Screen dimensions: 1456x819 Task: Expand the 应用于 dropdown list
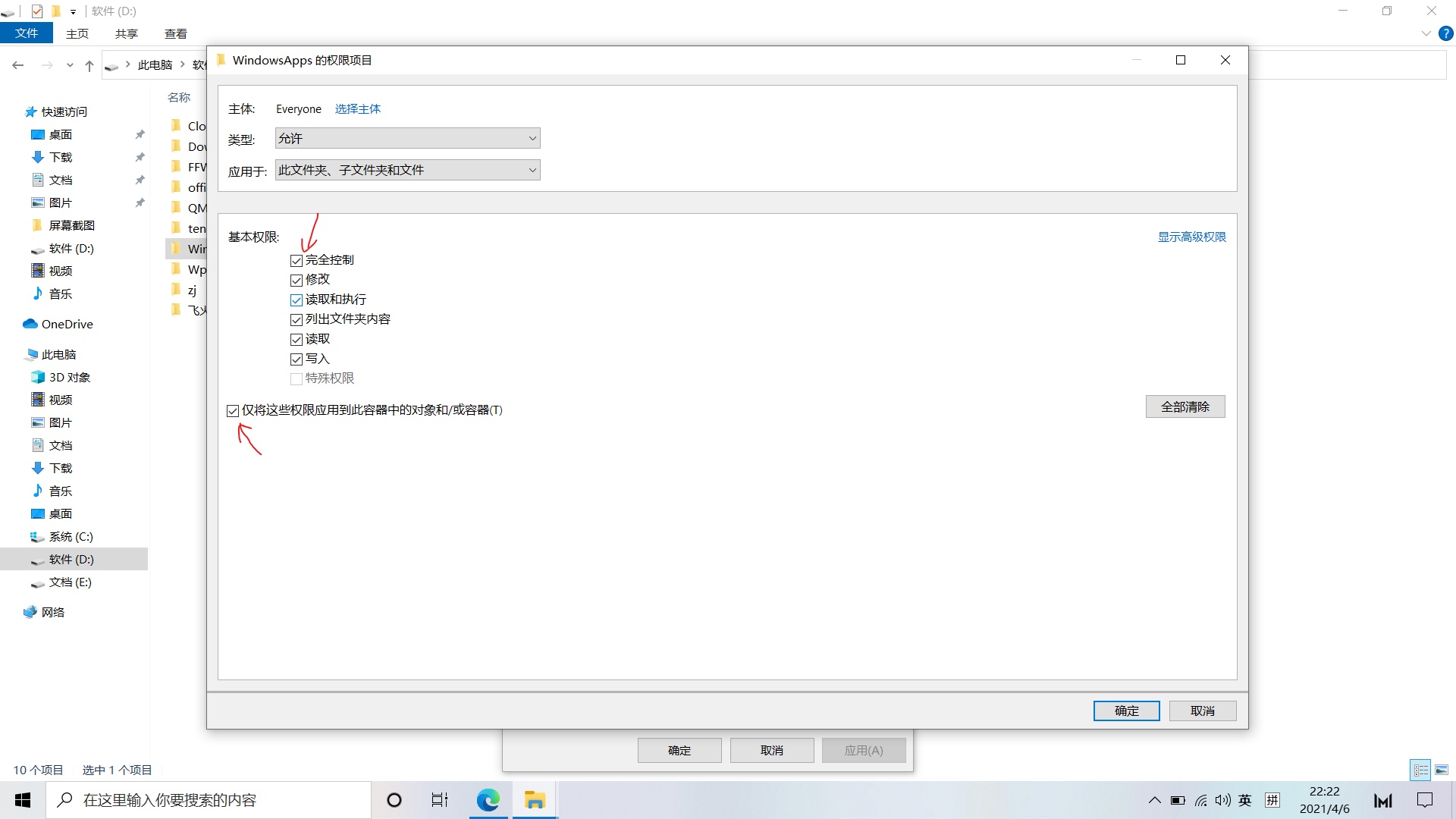[x=407, y=170]
